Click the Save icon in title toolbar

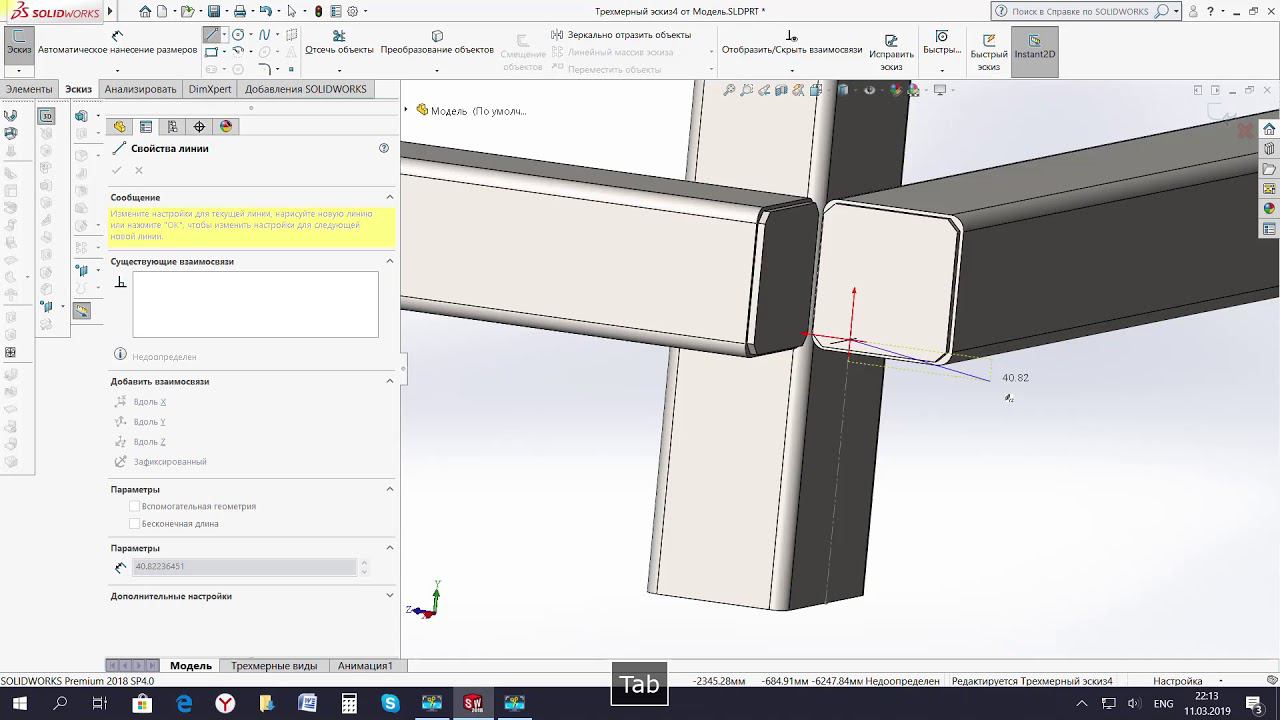[214, 12]
